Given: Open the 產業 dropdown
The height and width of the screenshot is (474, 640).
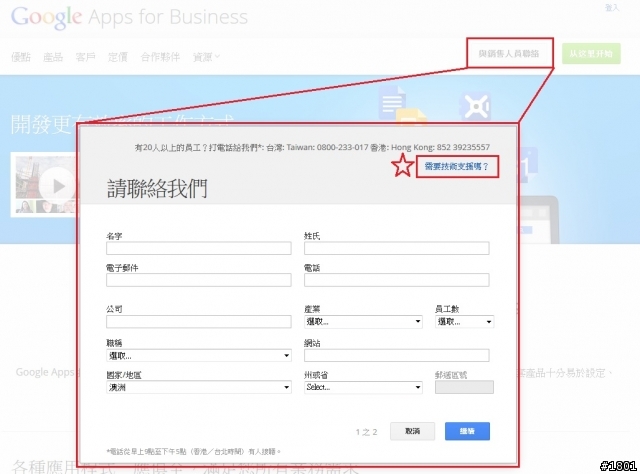Looking at the screenshot, I should click(363, 322).
